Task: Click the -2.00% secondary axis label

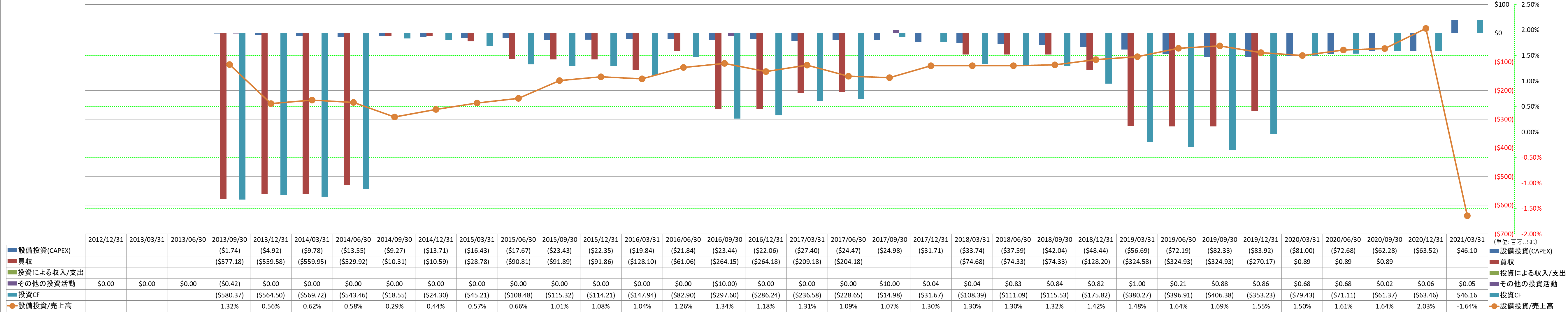Action: 1532,234
